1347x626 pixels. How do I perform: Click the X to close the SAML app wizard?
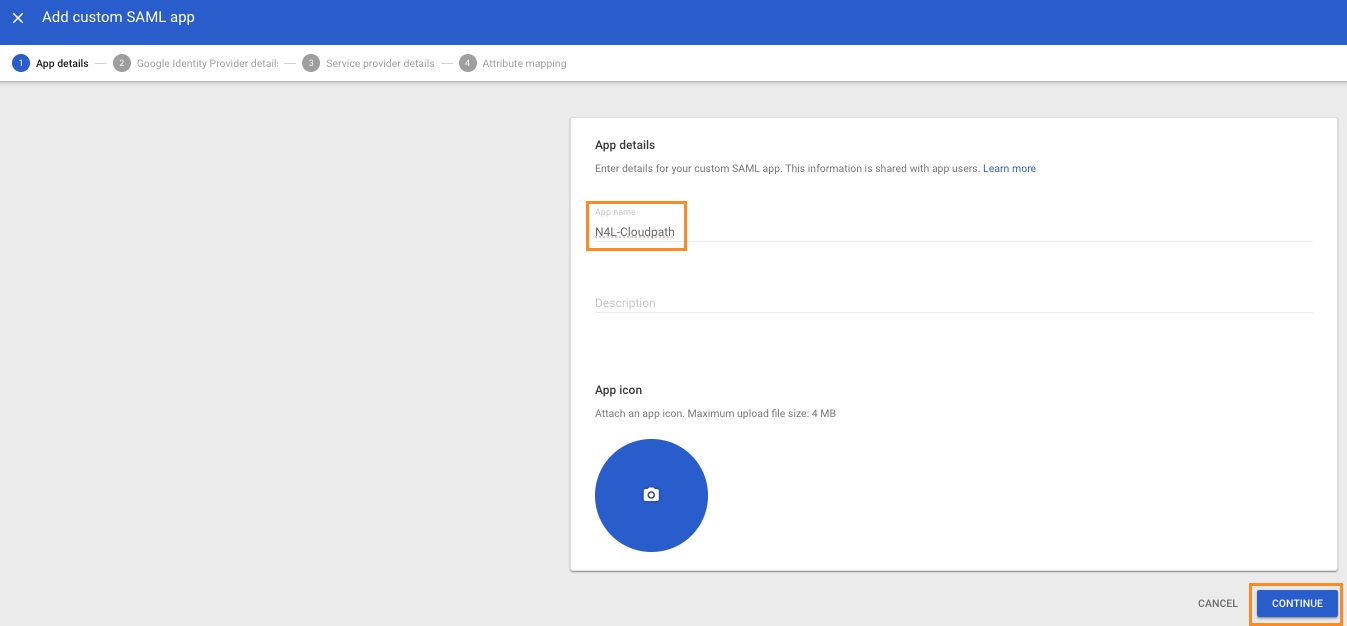point(17,17)
